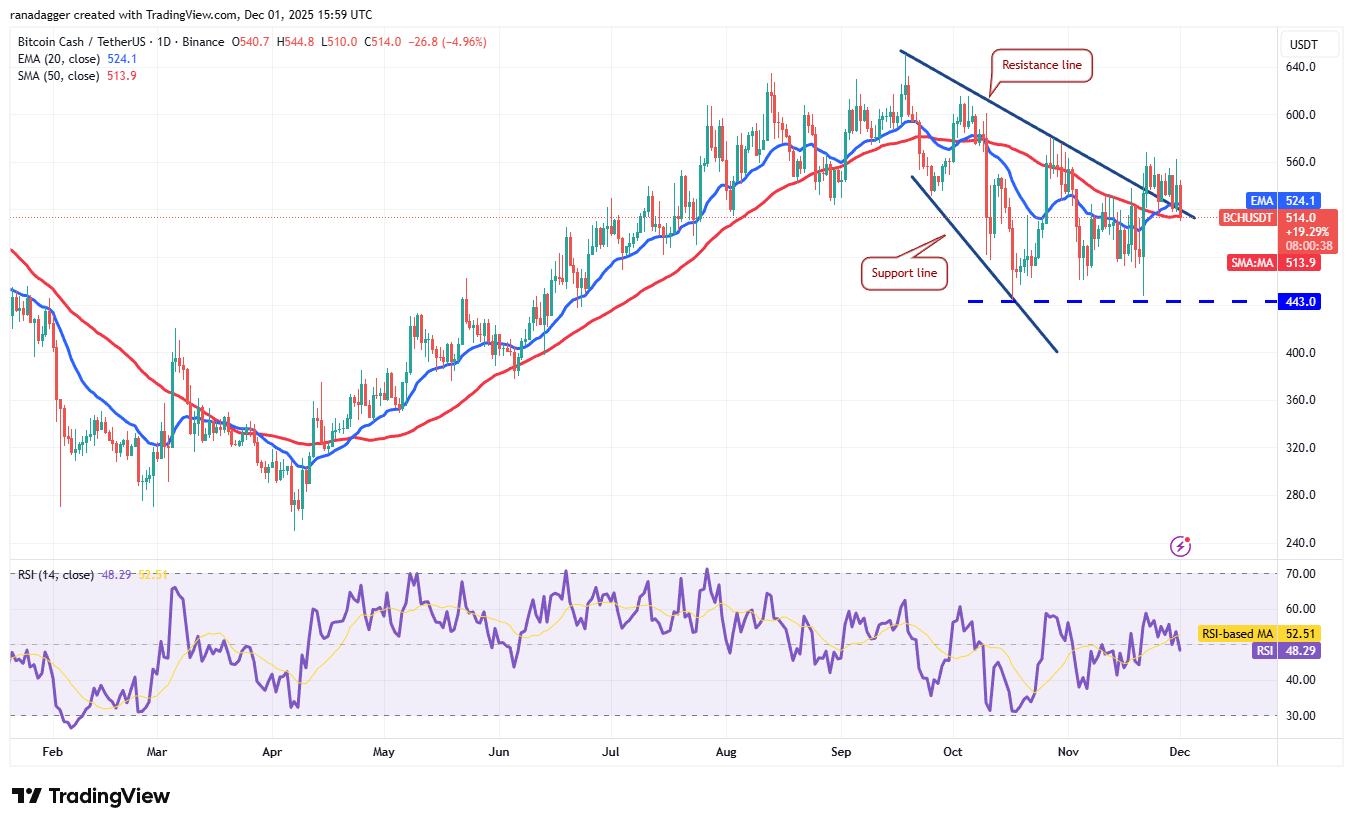This screenshot has width=1353, height=826.
Task: Click the Support line callout label
Action: pyautogui.click(x=904, y=273)
